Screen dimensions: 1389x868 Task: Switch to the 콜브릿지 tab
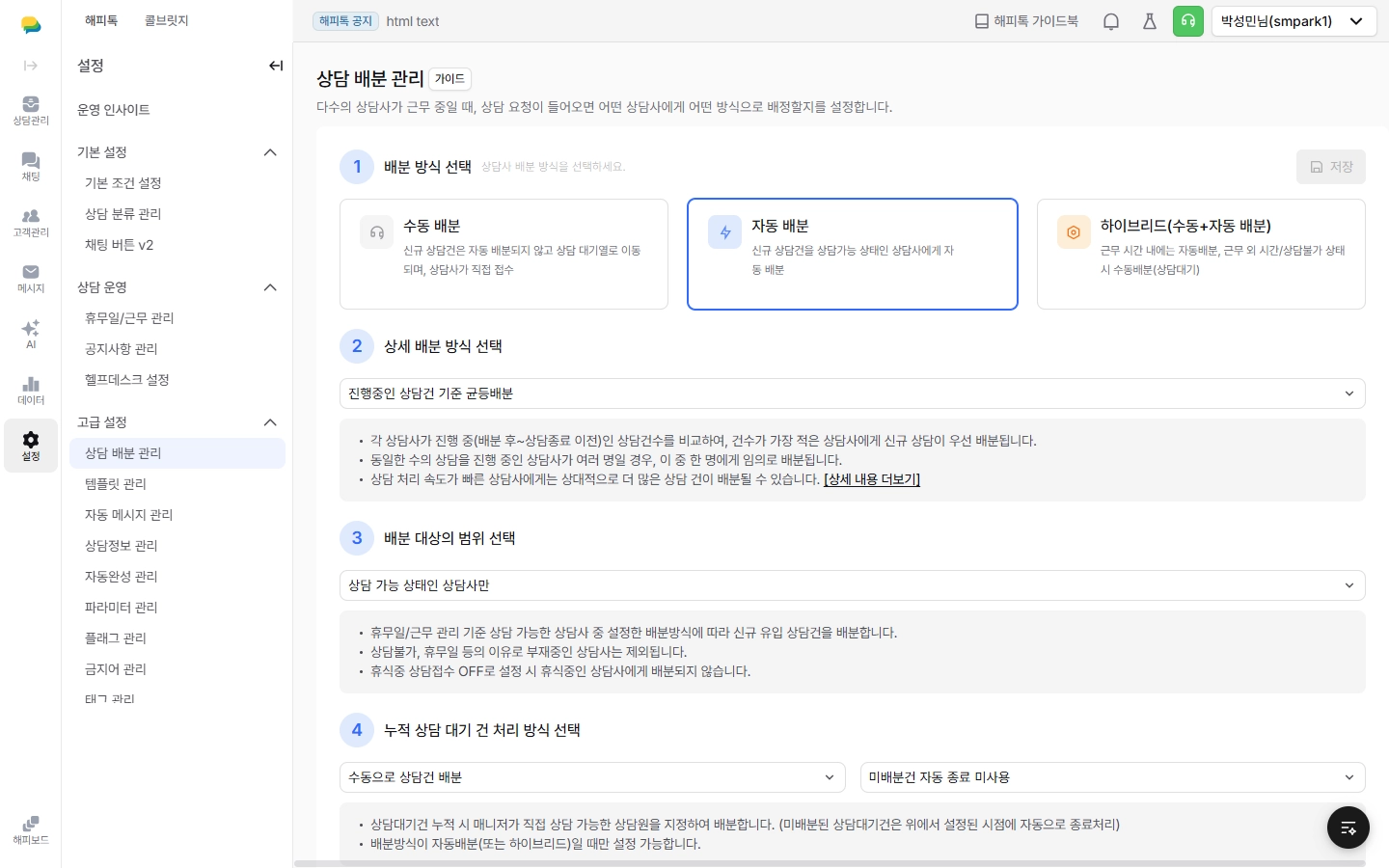point(166,20)
